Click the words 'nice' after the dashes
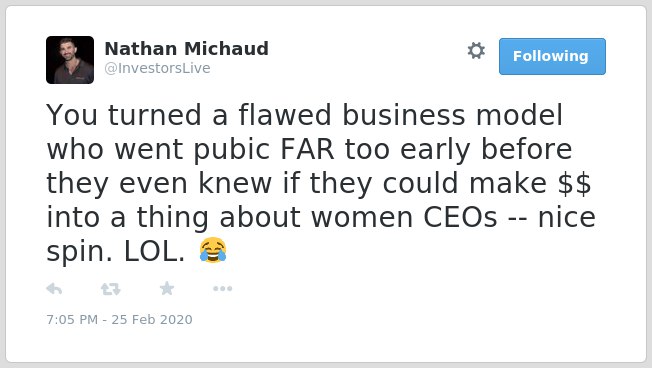652x368 pixels. (567, 217)
